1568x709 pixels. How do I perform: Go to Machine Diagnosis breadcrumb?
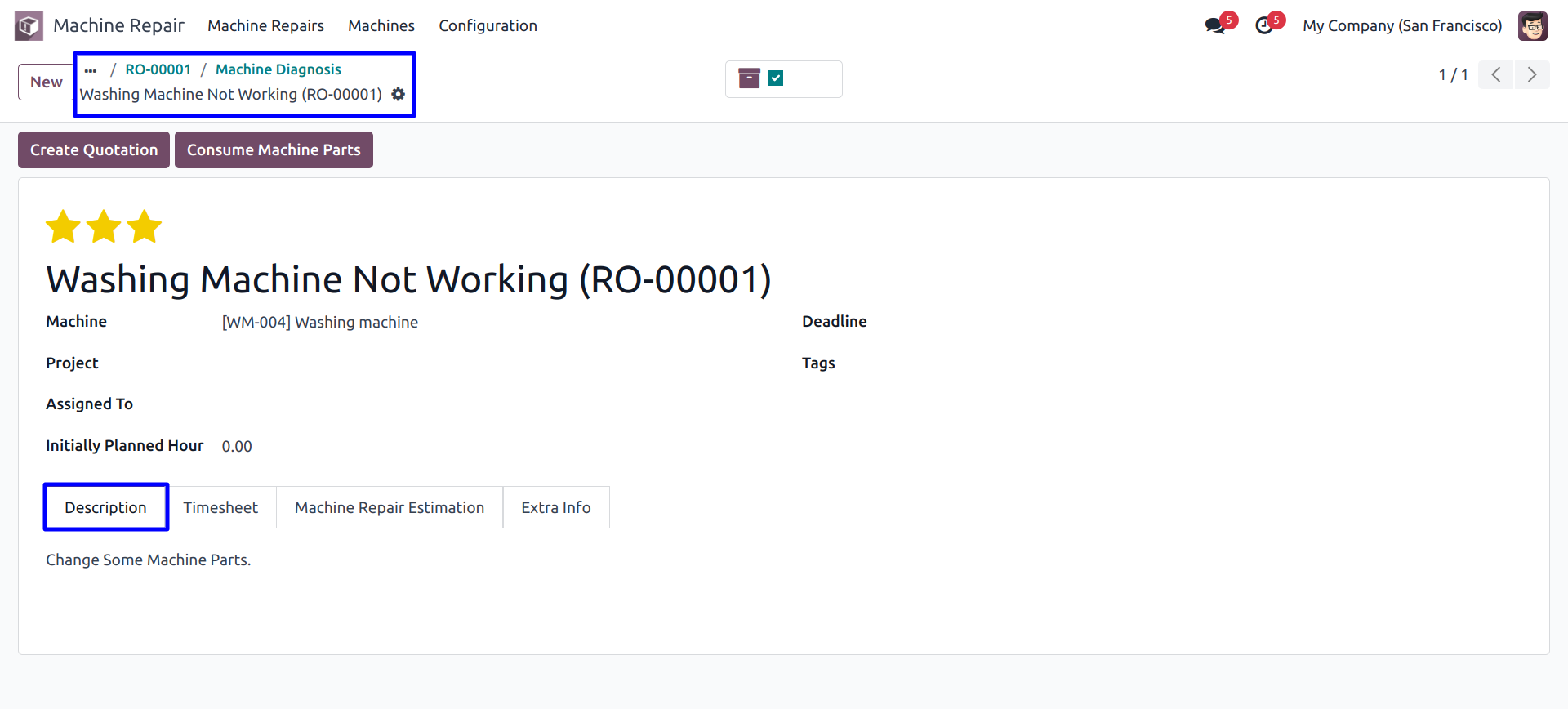pos(278,69)
